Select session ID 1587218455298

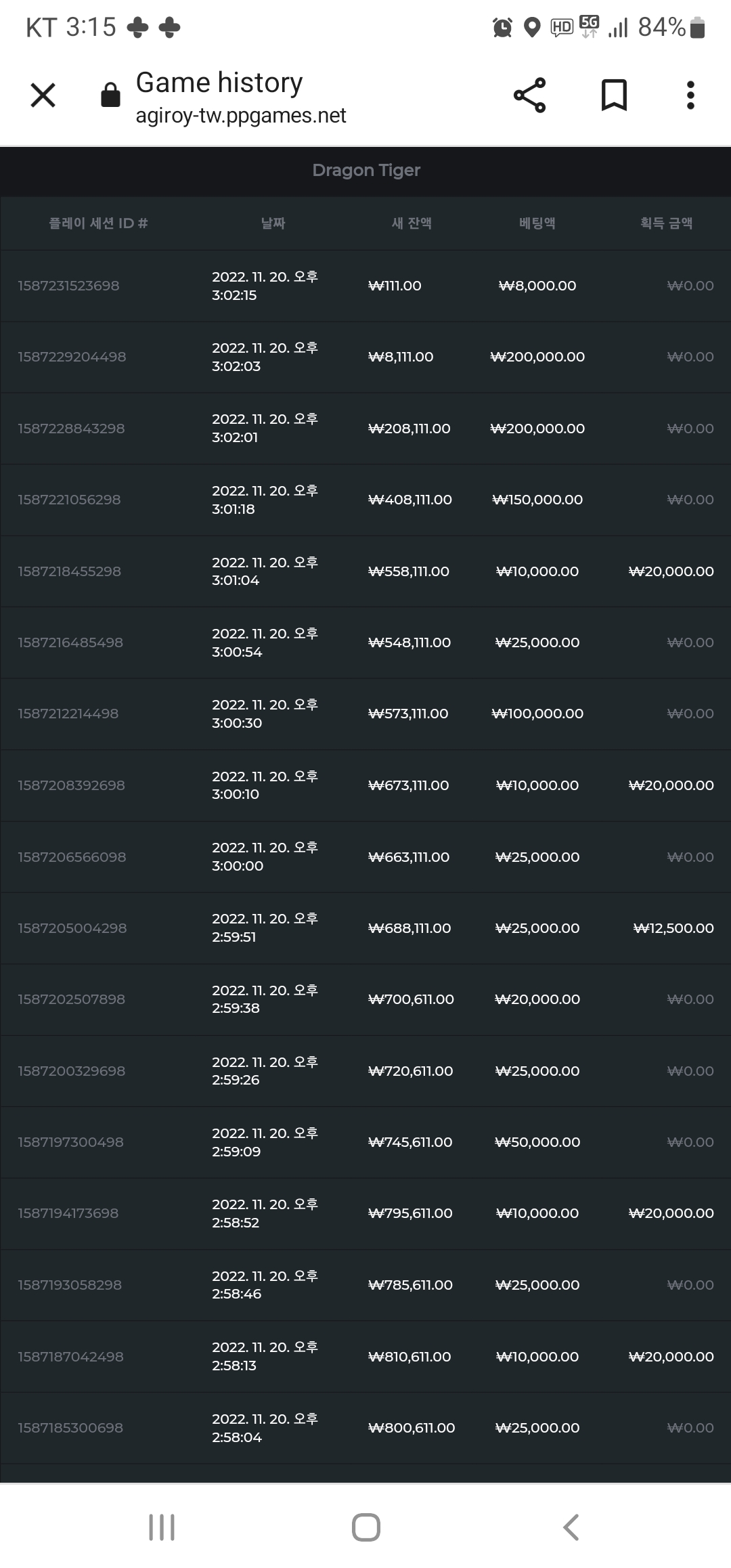[x=69, y=571]
